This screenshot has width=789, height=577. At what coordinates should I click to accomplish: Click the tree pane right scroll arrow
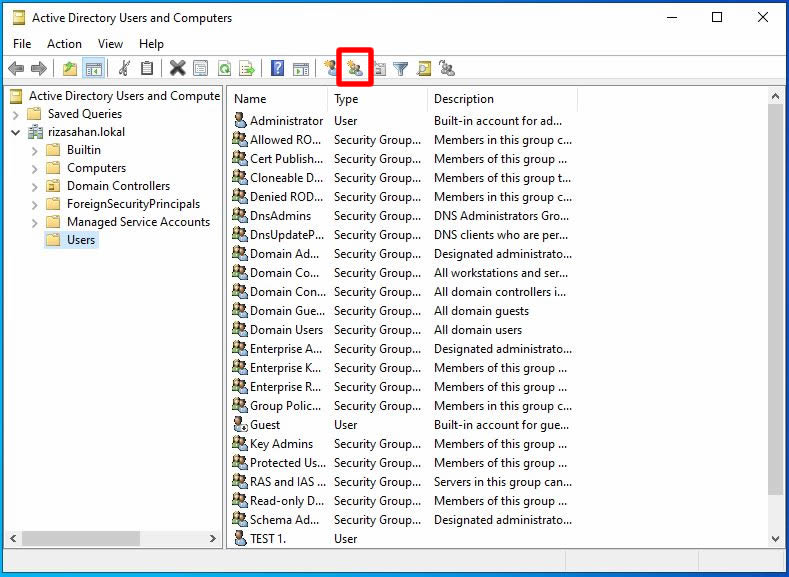(x=213, y=539)
